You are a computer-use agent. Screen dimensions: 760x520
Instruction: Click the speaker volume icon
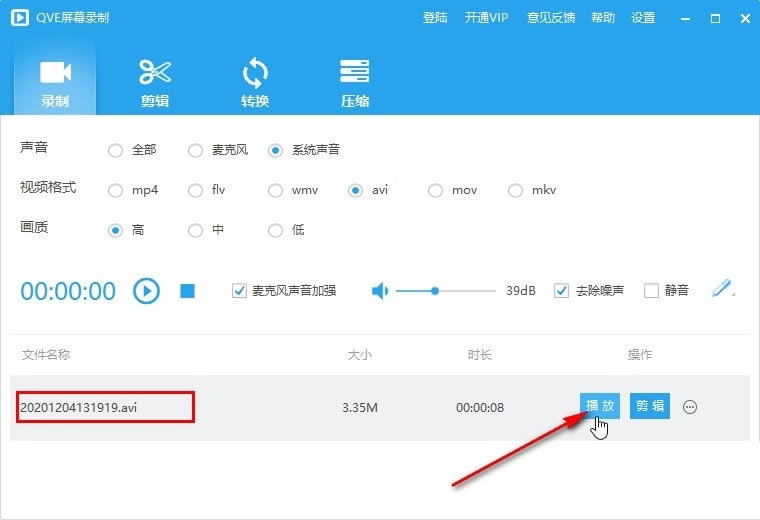pos(380,291)
